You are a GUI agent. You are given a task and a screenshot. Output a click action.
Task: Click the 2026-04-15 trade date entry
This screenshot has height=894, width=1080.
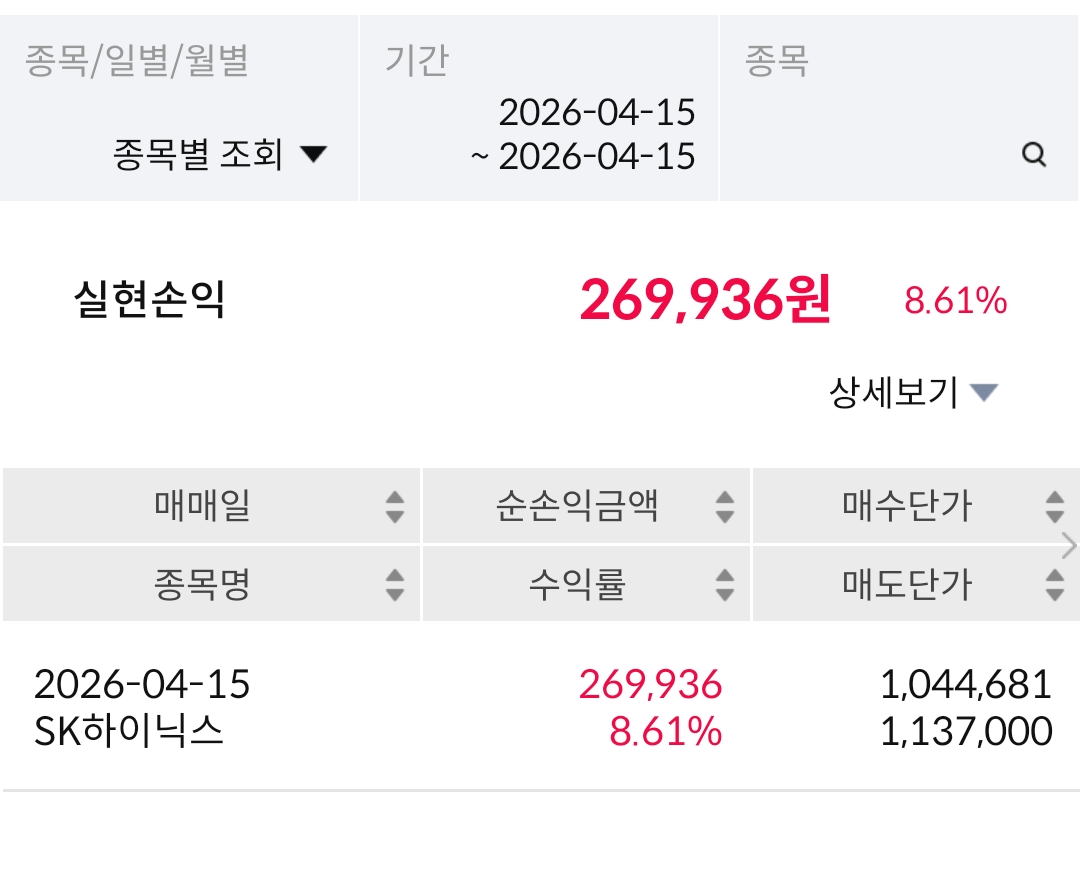tap(142, 685)
